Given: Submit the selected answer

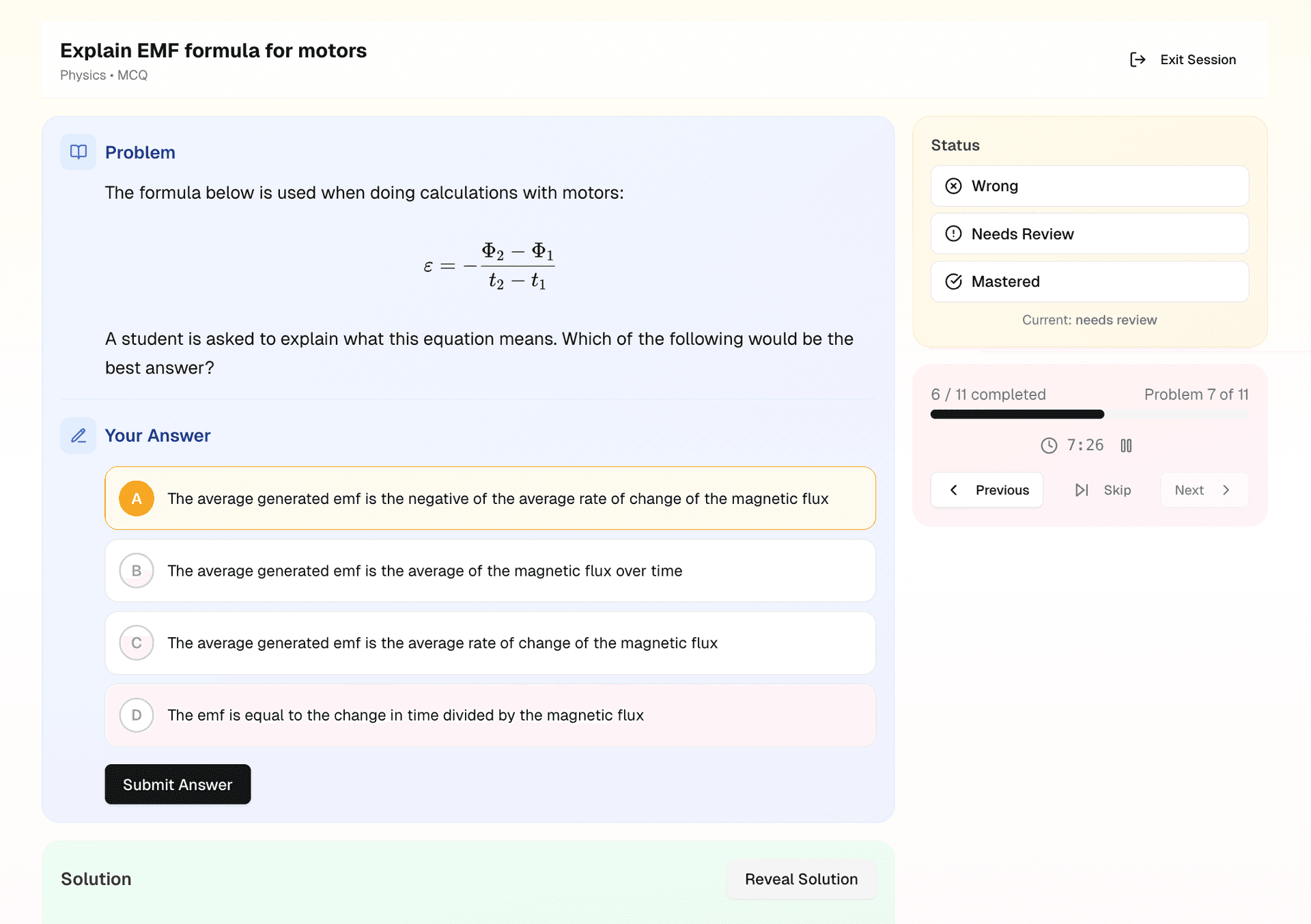Looking at the screenshot, I should coord(178,784).
